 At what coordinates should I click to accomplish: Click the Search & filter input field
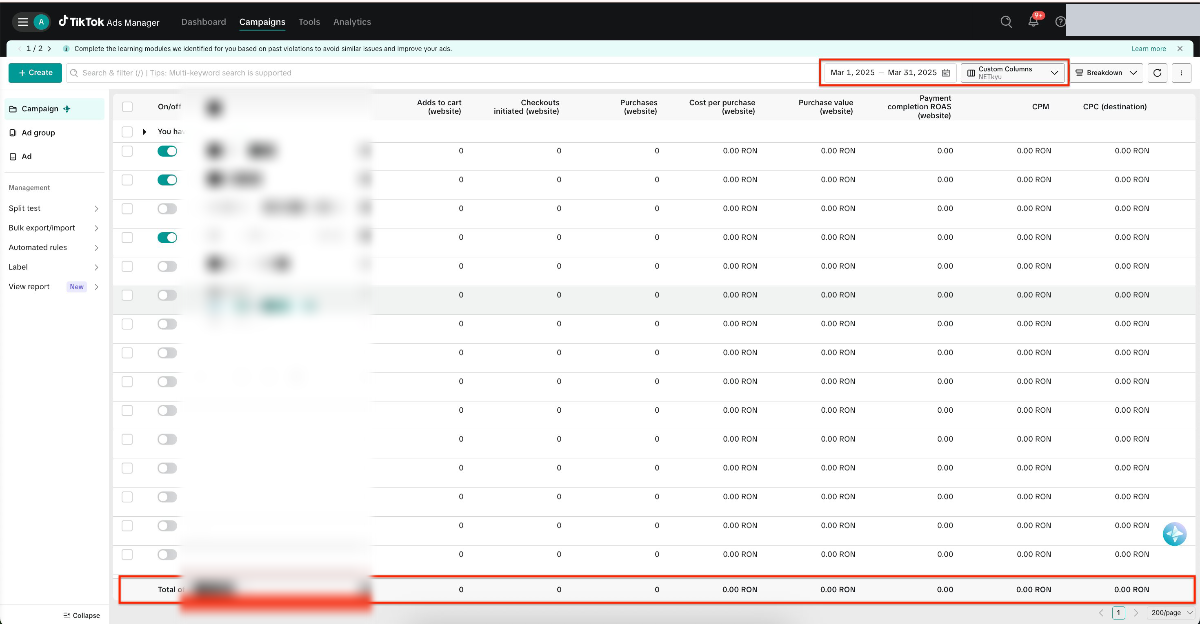[440, 73]
